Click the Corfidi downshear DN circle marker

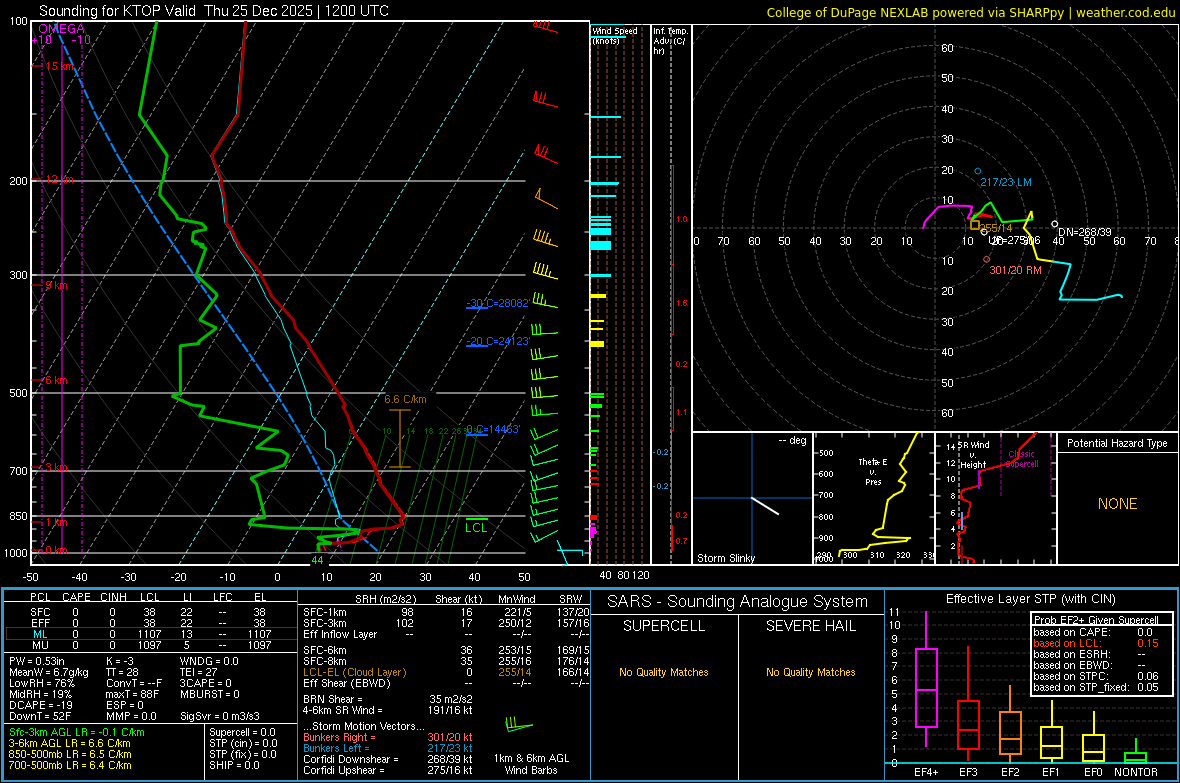(x=1055, y=224)
